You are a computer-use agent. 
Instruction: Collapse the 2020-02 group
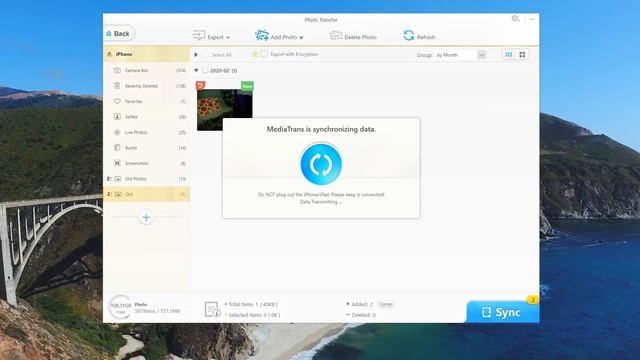(x=196, y=71)
